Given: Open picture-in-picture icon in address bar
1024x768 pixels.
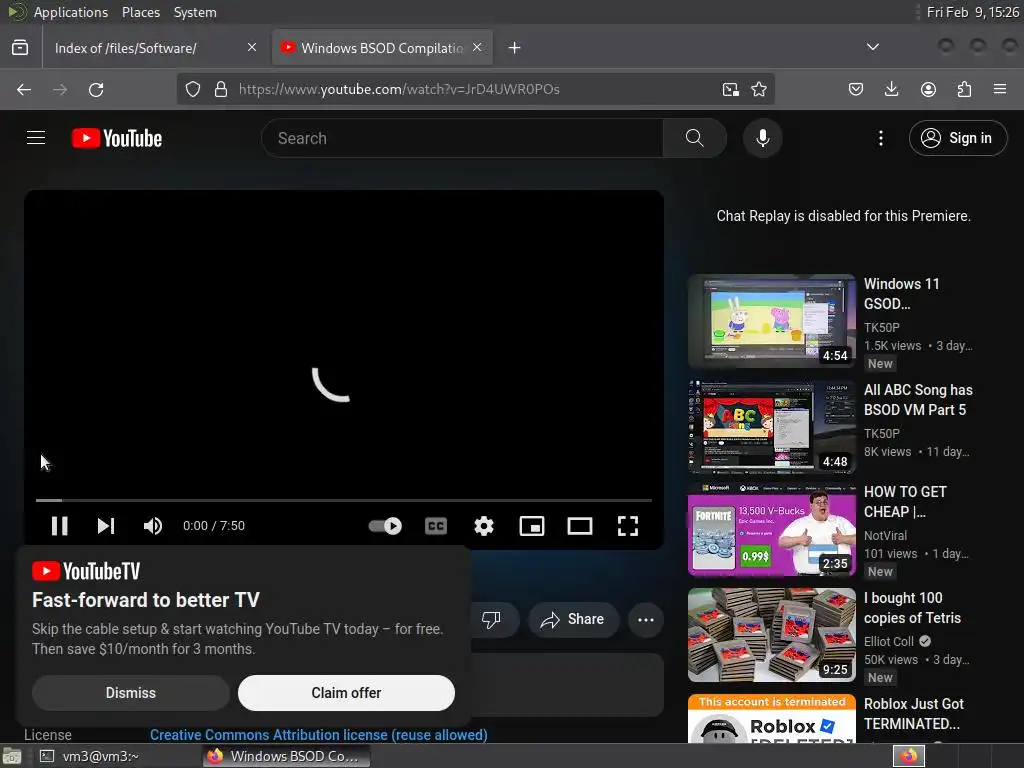Looking at the screenshot, I should click(x=730, y=89).
